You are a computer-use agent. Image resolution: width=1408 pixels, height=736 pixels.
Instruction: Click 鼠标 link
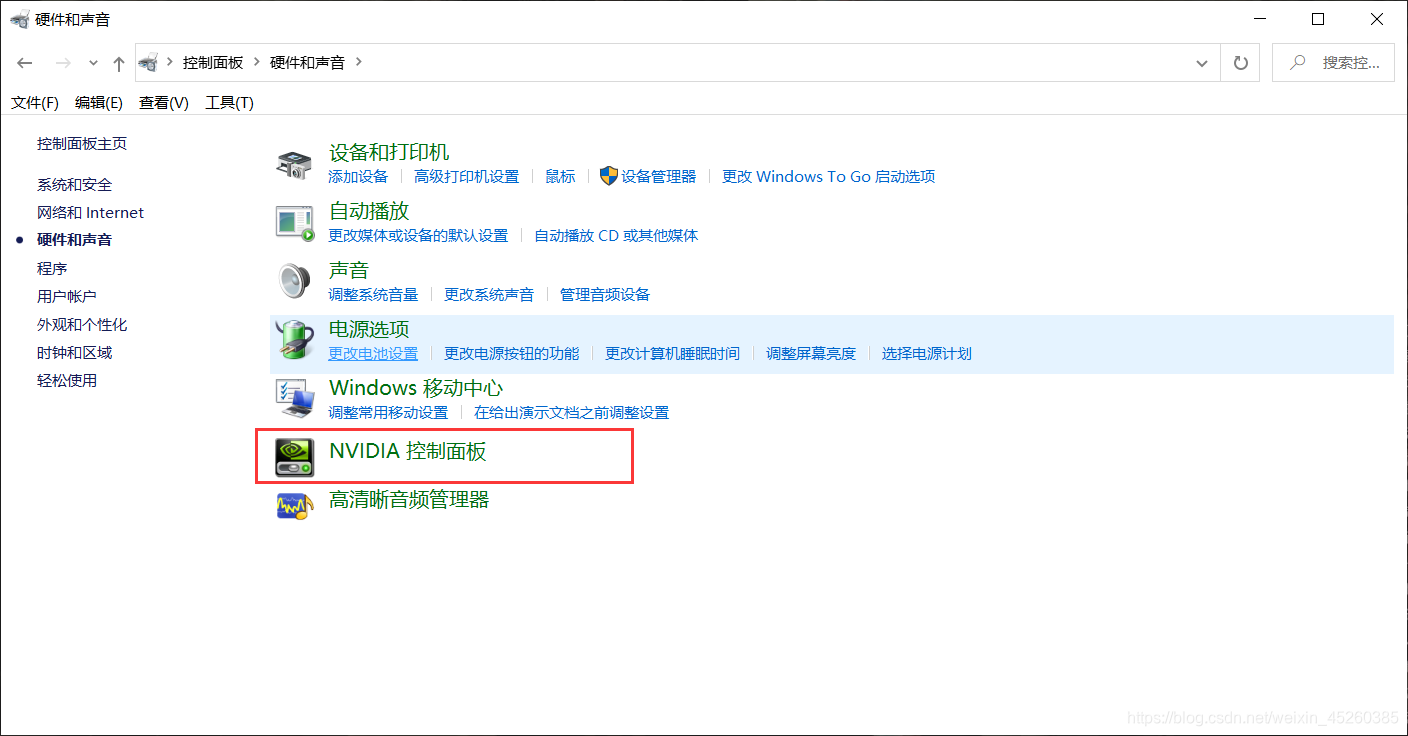coord(561,177)
